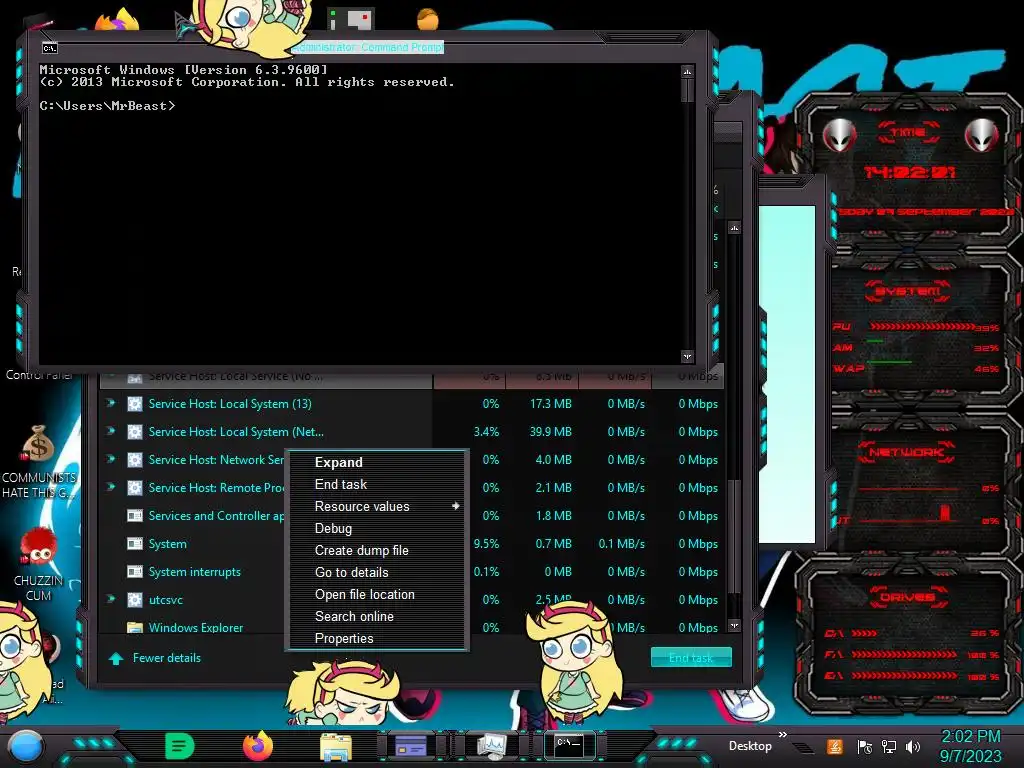Open Command Prompt window system menu icon
The height and width of the screenshot is (768, 1024).
tap(50, 48)
